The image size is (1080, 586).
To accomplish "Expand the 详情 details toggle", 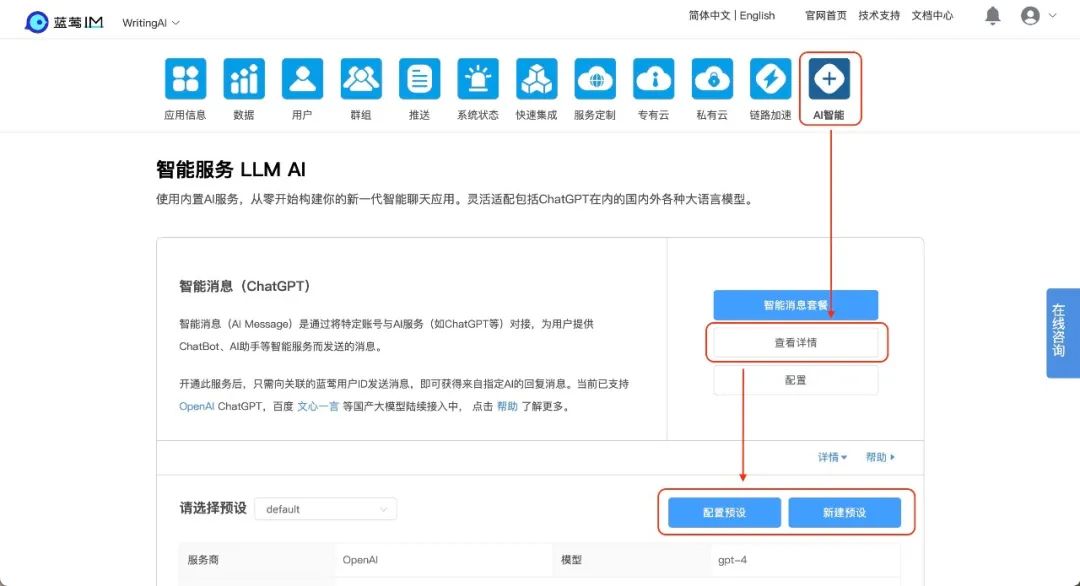I will click(x=832, y=457).
